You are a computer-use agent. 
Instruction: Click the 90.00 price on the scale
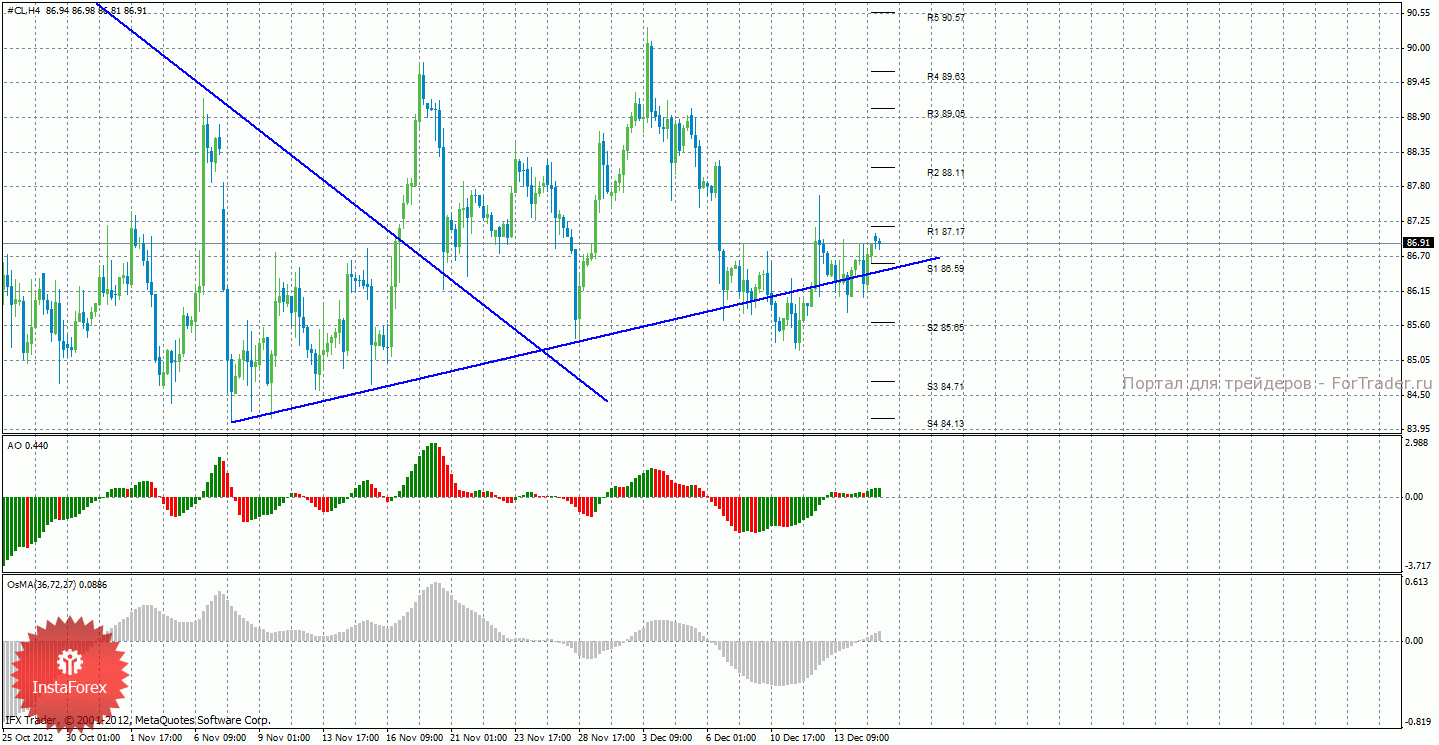(1417, 48)
